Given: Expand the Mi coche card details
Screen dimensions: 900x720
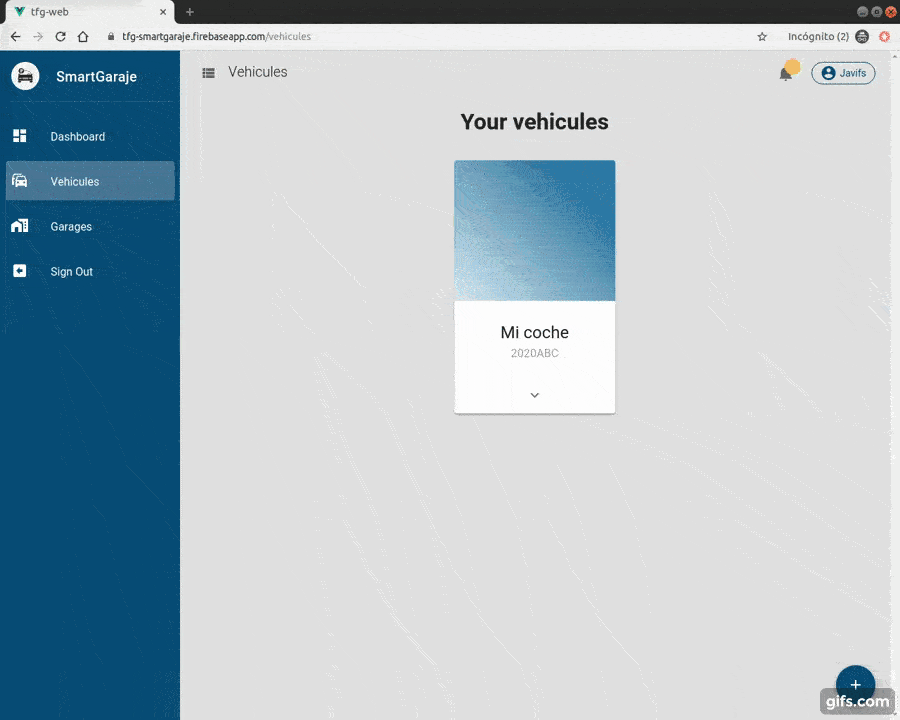Looking at the screenshot, I should pos(534,395).
